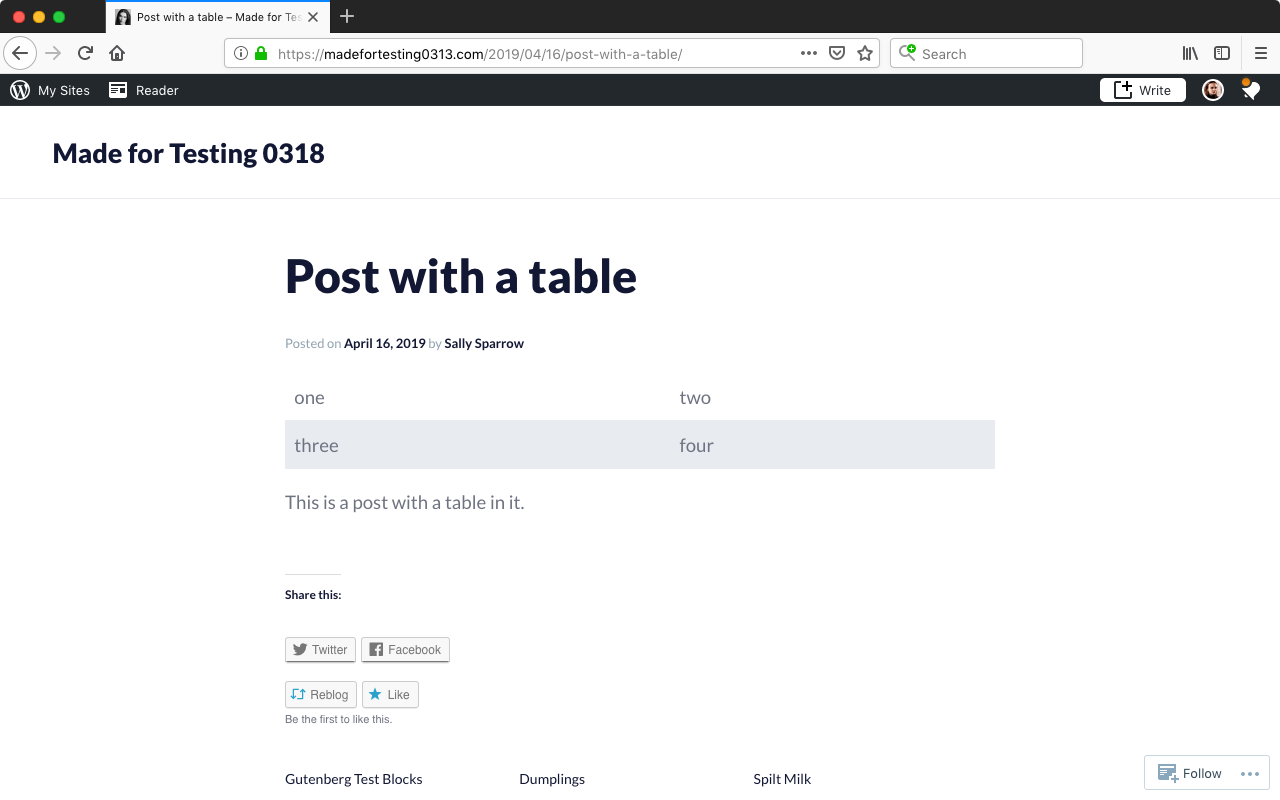
Task: Click the tracking protection shield
Action: 837,53
